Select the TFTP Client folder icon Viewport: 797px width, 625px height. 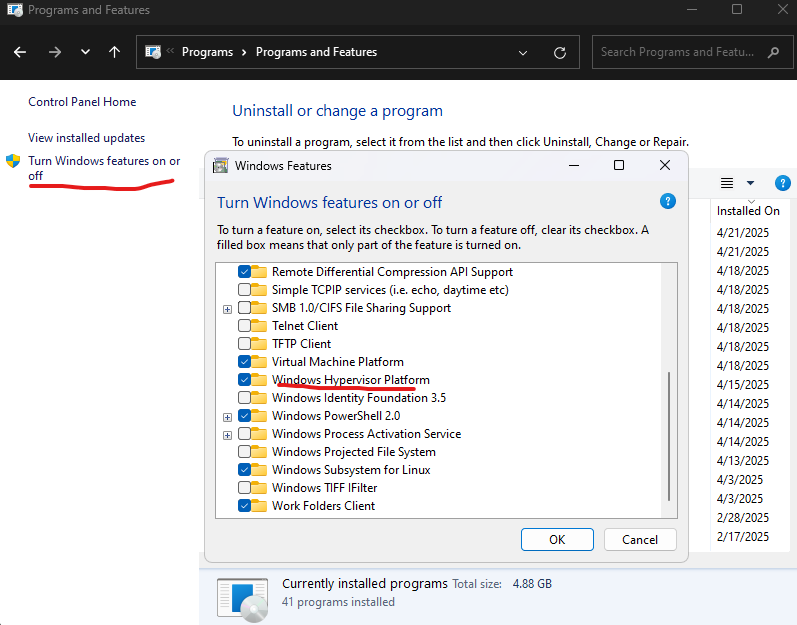259,343
